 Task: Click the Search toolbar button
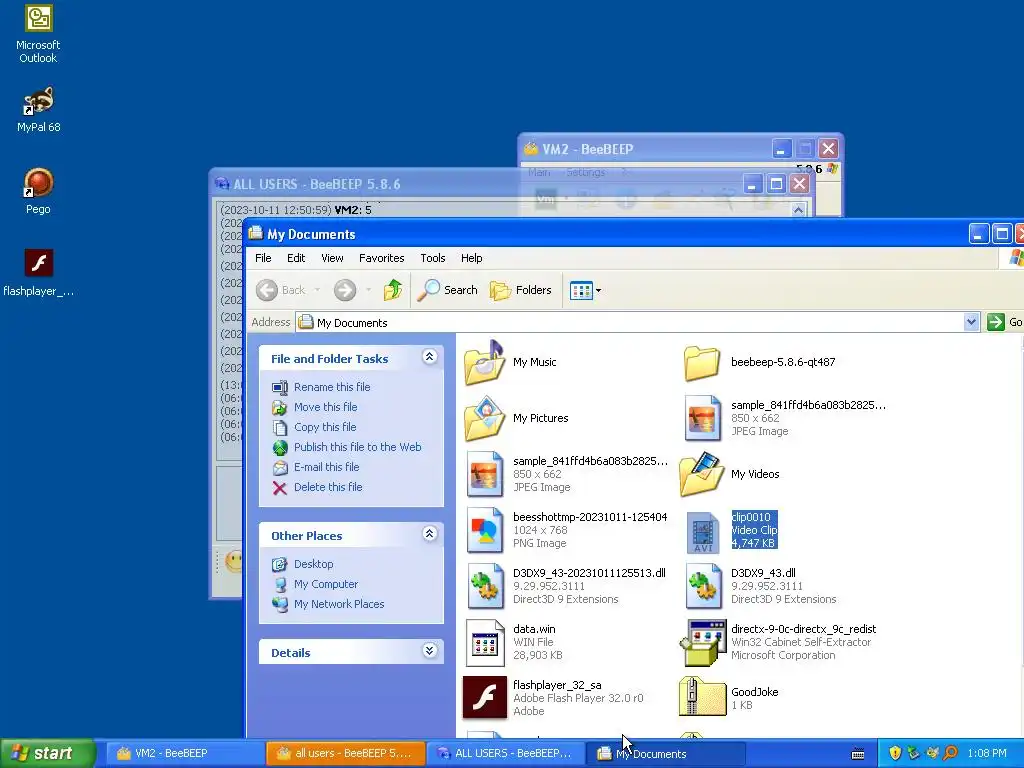(448, 290)
